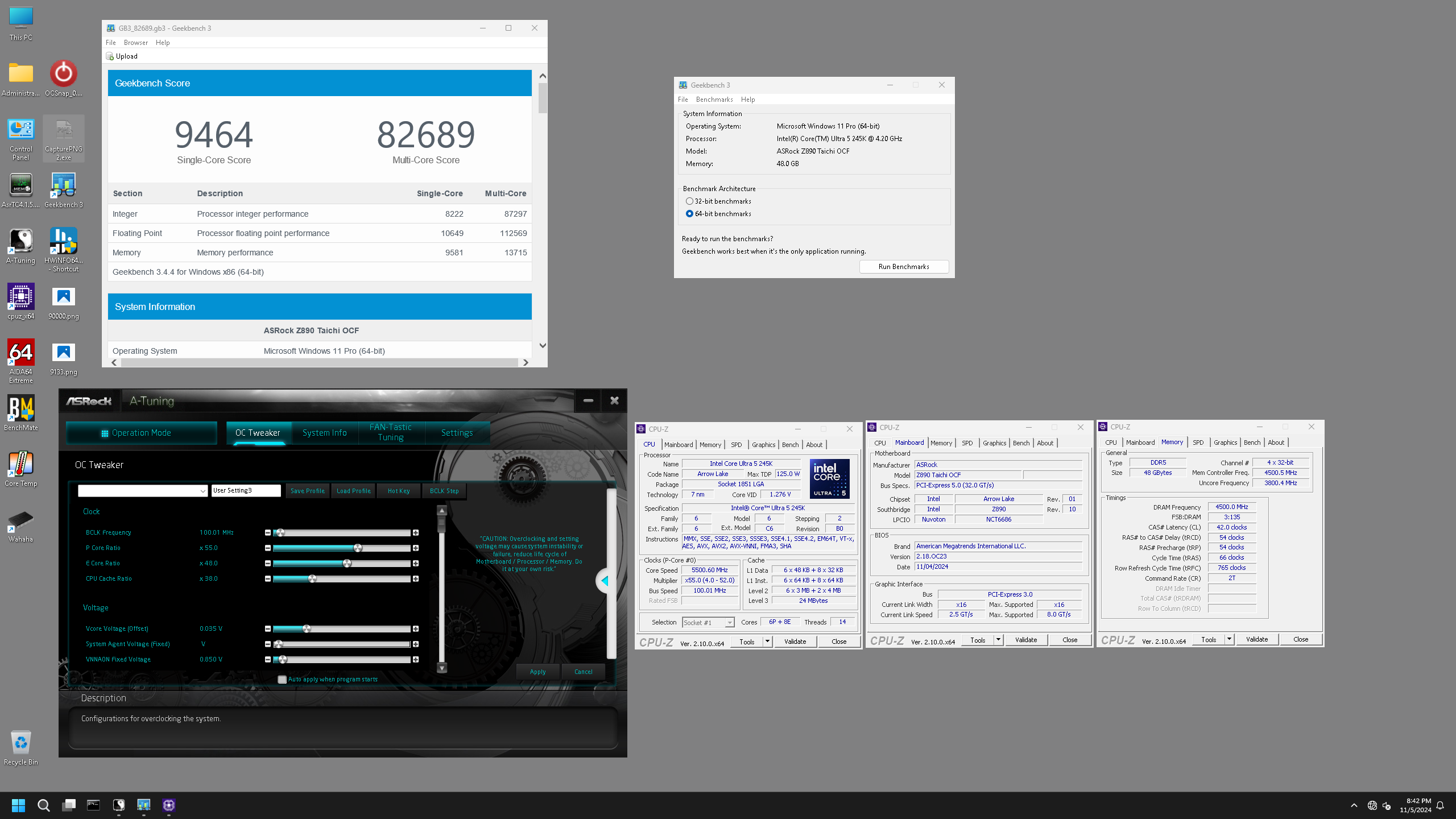Click the P Core Ratio slider handle
Screen dimensions: 1456x819
pos(358,548)
